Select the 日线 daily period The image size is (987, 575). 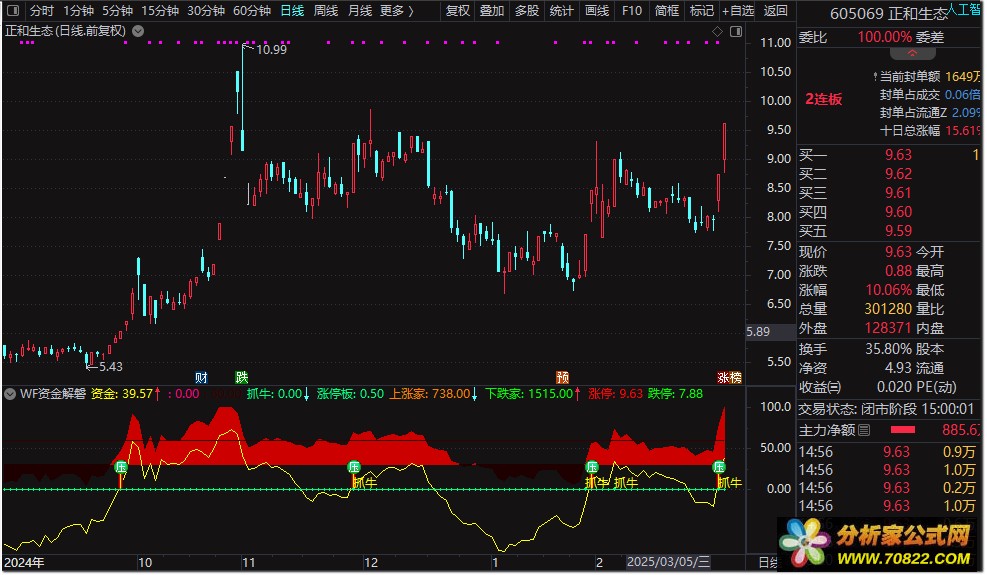pyautogui.click(x=292, y=11)
